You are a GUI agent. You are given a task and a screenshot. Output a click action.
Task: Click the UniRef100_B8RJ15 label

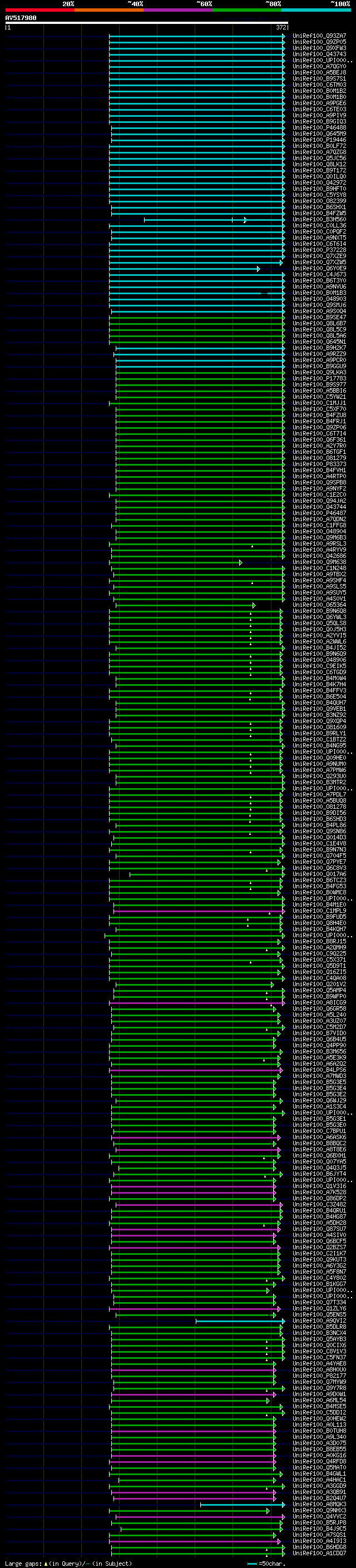319,942
